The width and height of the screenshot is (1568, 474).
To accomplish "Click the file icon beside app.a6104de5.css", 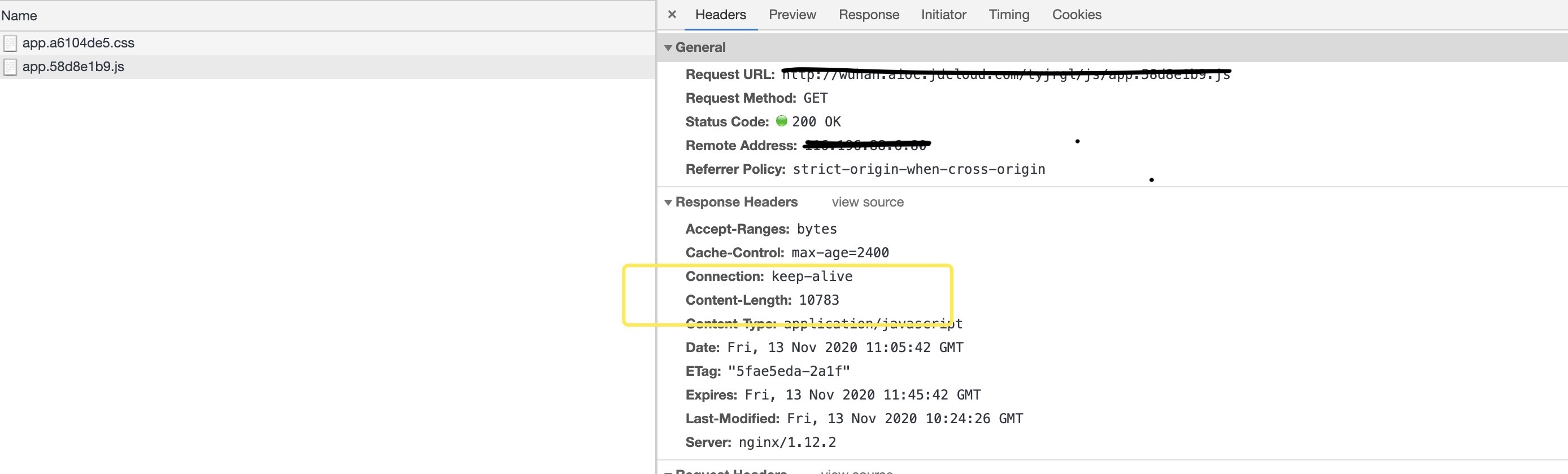I will tap(10, 43).
